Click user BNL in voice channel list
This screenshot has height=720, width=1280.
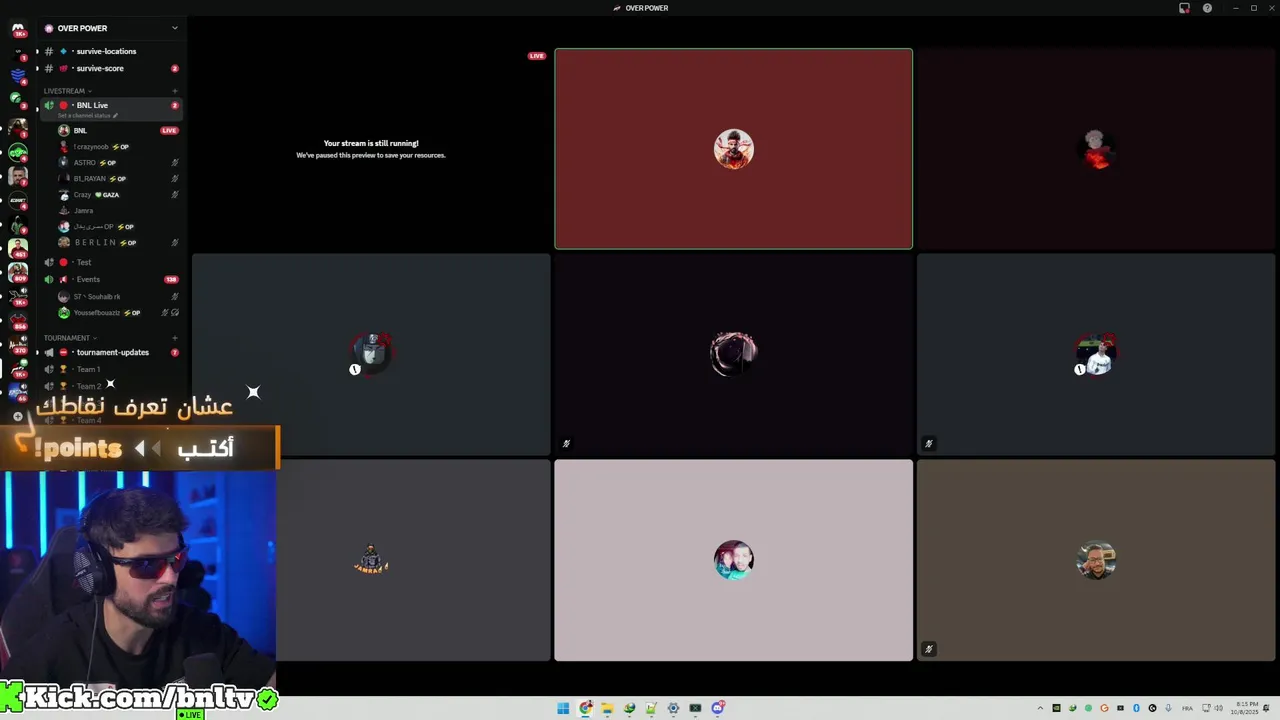click(x=80, y=130)
